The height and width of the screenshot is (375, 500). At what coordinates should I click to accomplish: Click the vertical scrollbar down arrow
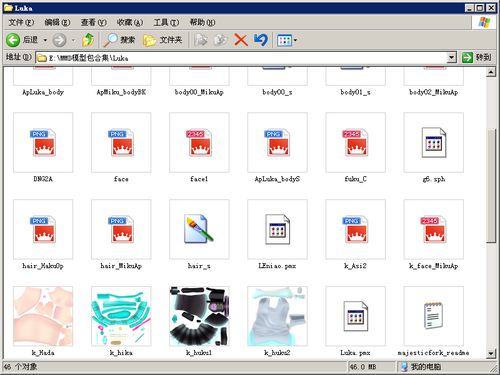491,353
